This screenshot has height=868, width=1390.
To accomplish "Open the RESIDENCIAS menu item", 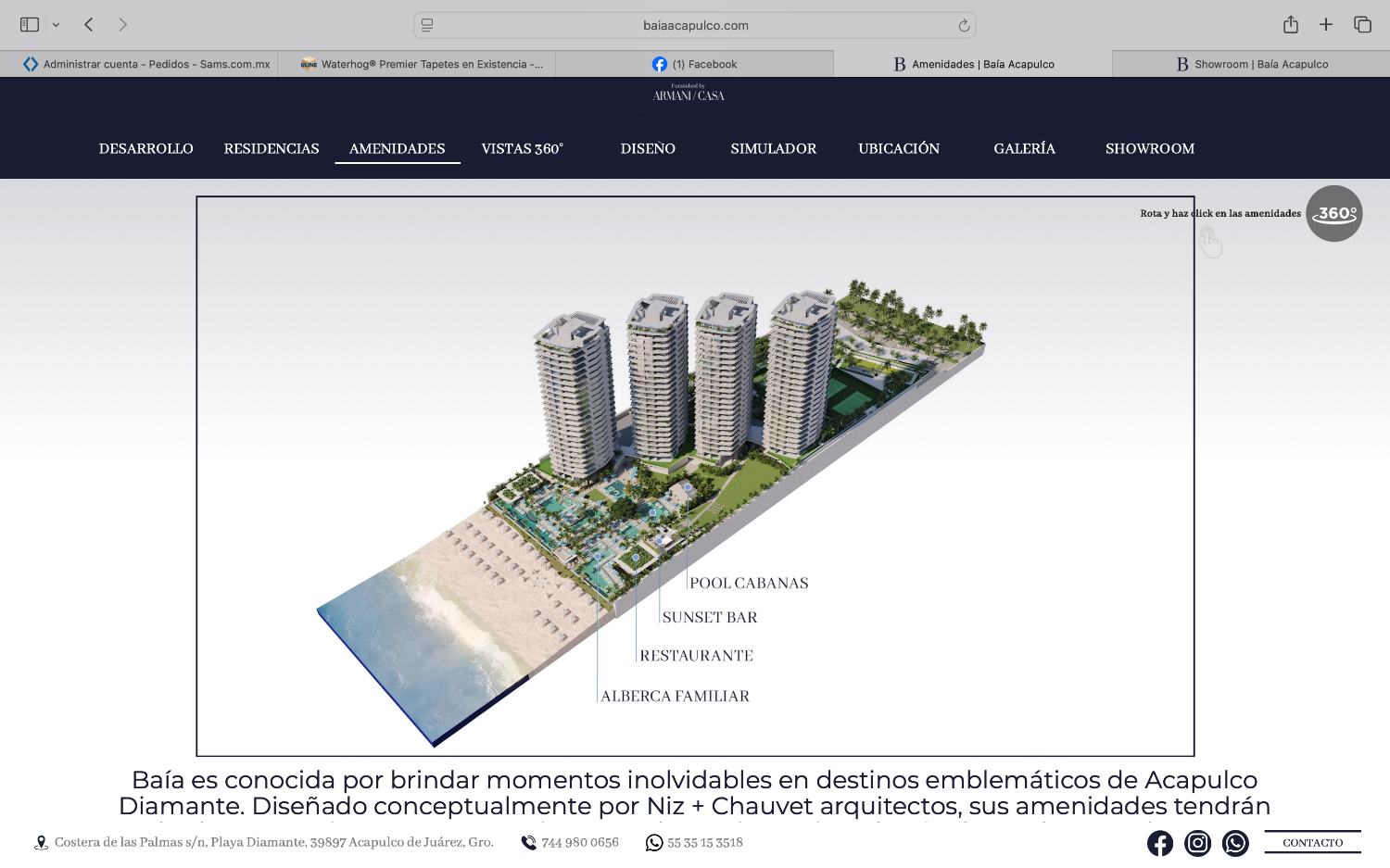I will pyautogui.click(x=272, y=148).
